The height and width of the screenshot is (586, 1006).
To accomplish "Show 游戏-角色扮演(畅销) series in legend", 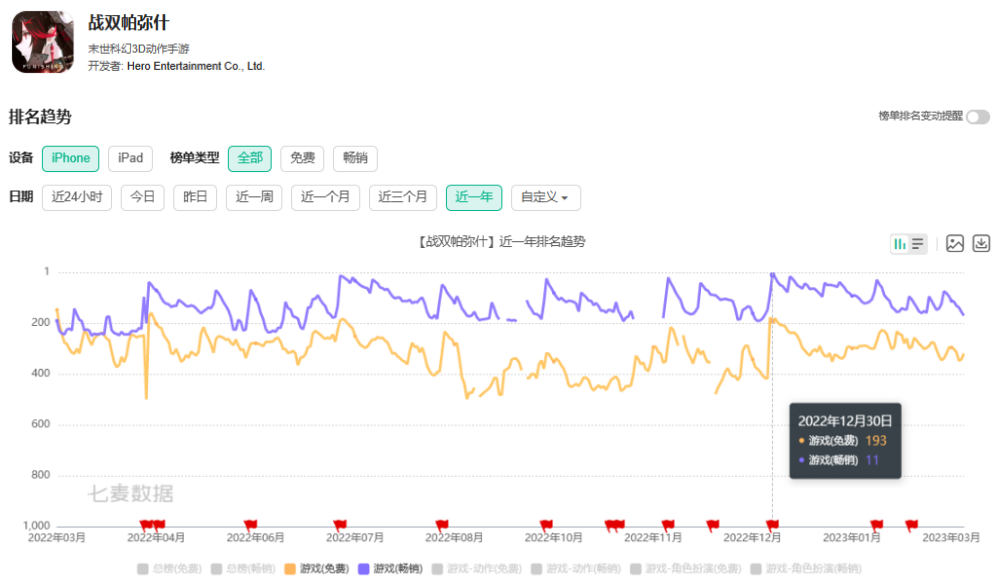I will point(806,569).
